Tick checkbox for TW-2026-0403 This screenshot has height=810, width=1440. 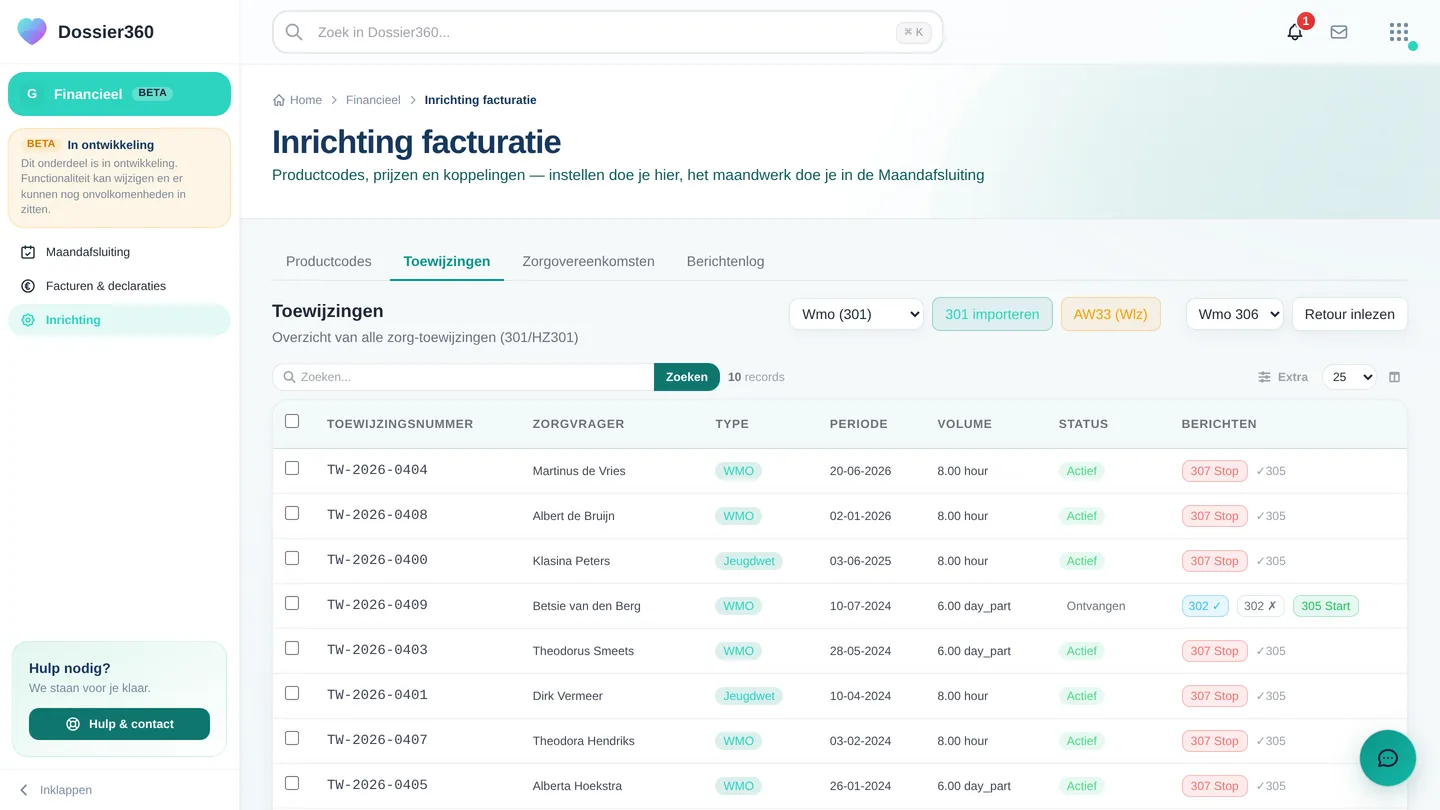(x=292, y=648)
